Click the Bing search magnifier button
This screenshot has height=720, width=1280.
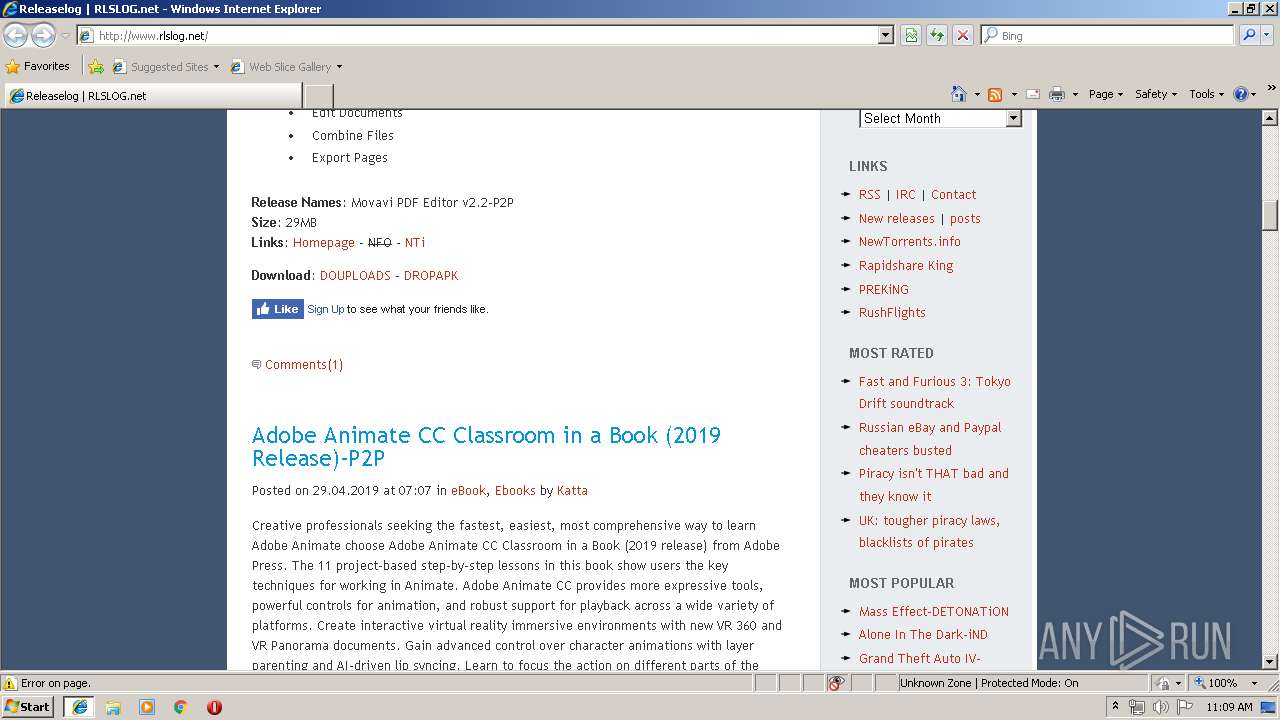pos(1249,35)
